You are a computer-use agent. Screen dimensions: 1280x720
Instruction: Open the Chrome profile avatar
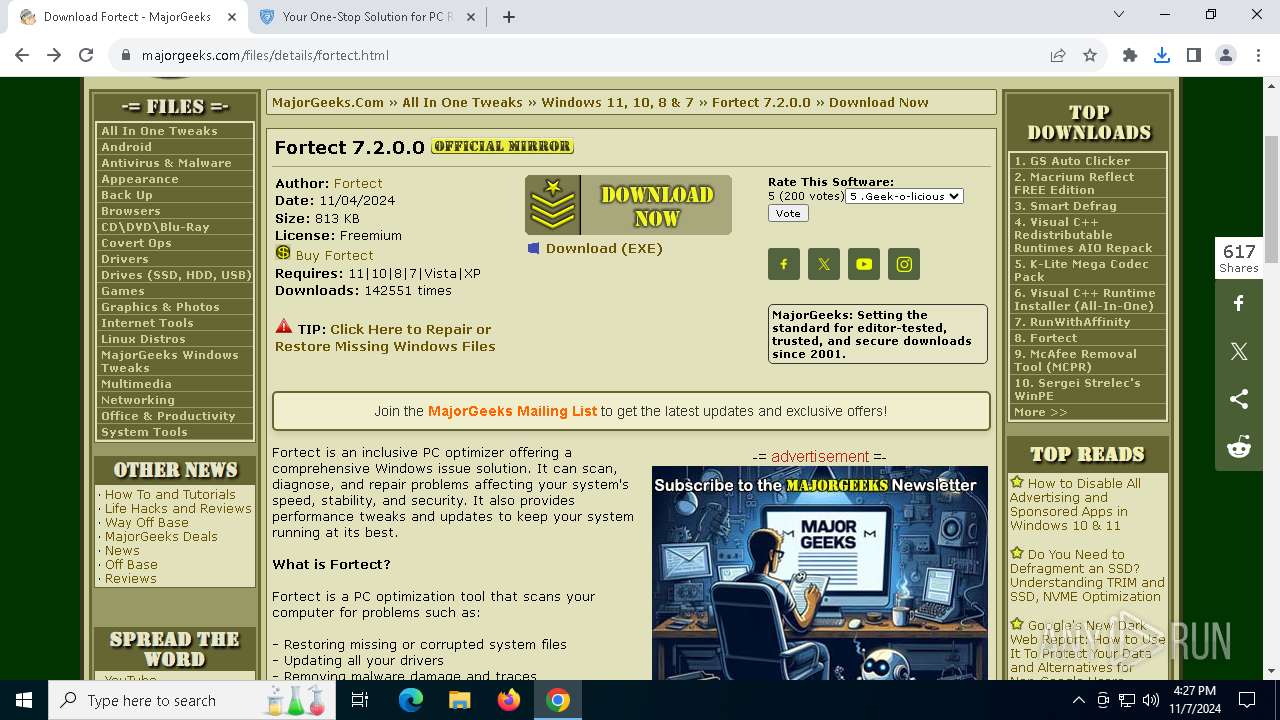1226,55
